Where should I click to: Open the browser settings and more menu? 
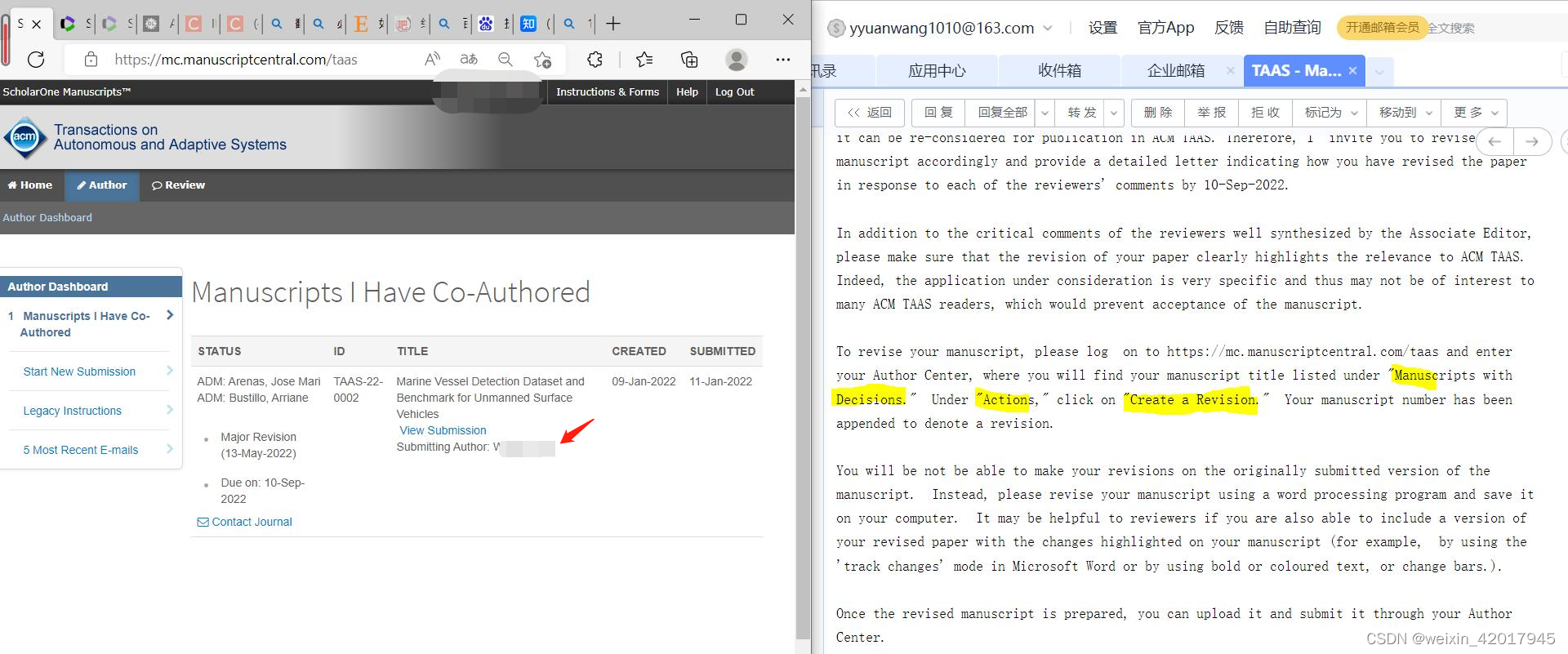783,59
